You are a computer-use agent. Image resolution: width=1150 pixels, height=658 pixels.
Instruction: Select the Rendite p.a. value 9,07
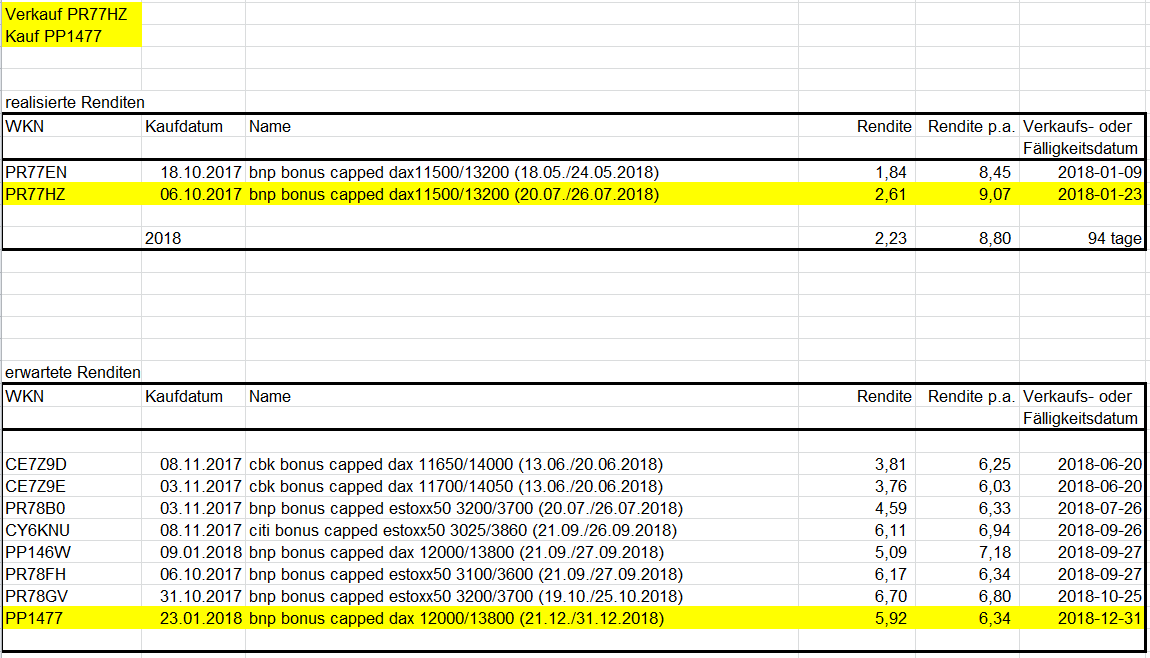[967, 194]
